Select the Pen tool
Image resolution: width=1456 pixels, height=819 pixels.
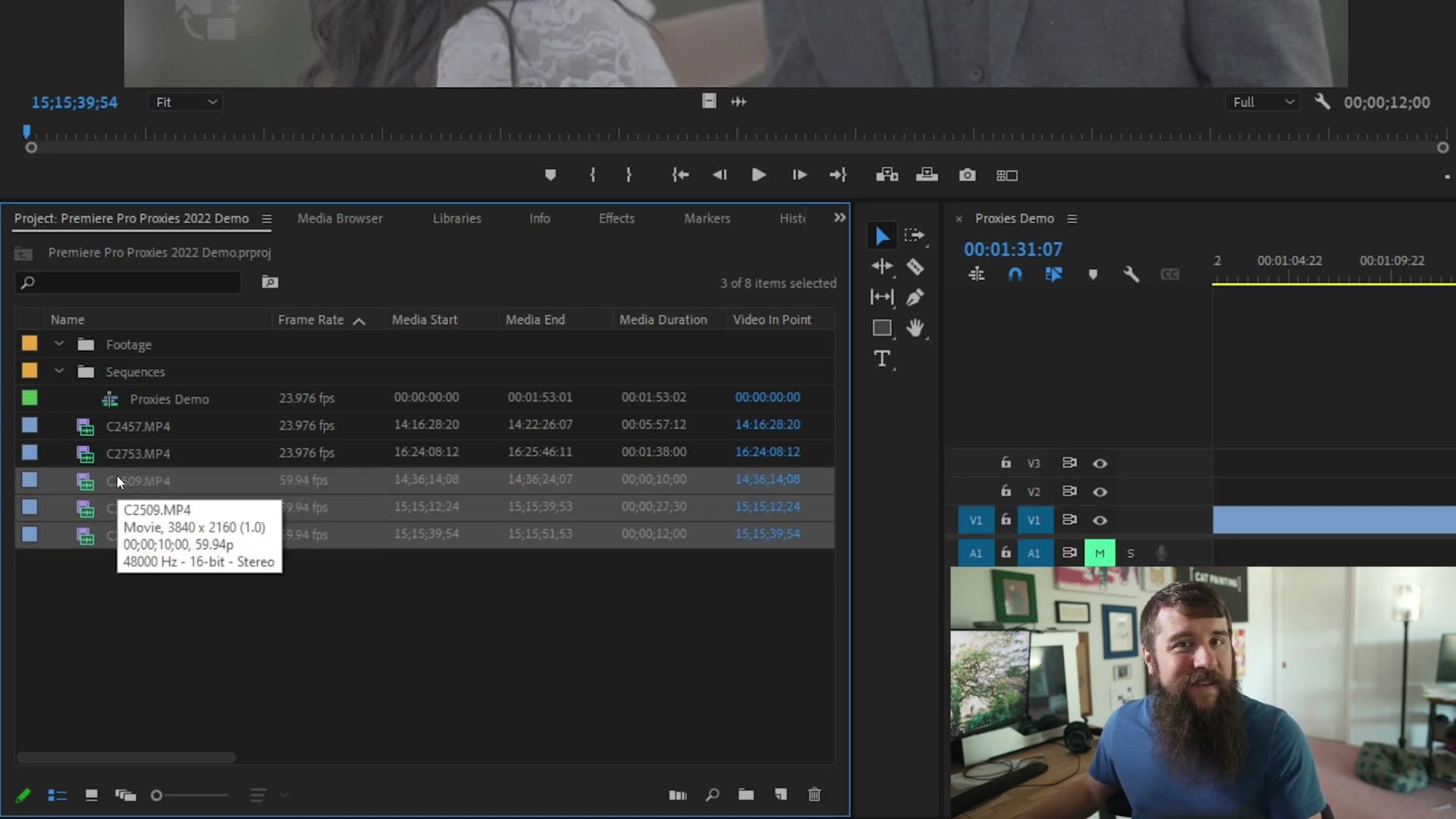[x=915, y=297]
